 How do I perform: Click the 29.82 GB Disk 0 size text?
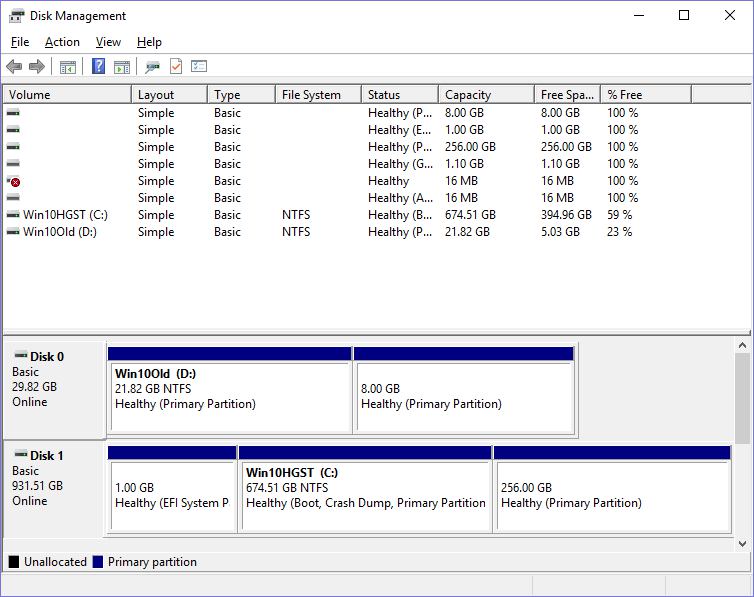click(x=35, y=387)
